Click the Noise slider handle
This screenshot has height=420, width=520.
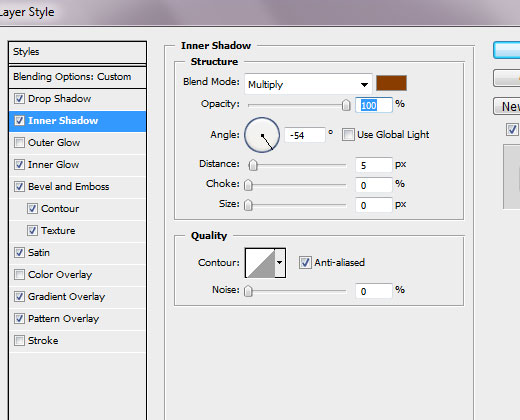[248, 291]
